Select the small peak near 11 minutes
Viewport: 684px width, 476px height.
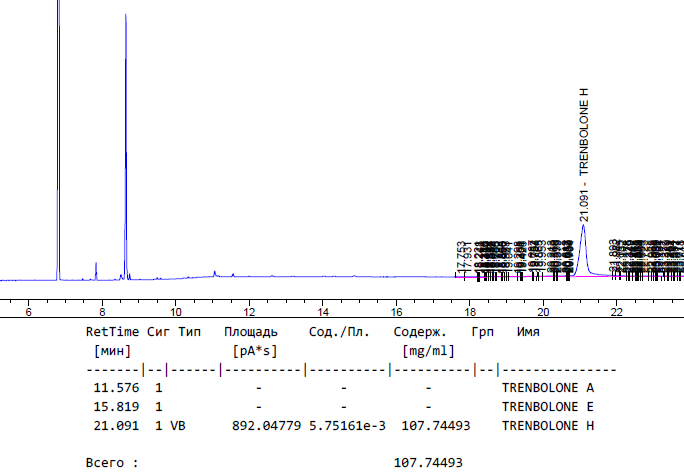[x=214, y=272]
